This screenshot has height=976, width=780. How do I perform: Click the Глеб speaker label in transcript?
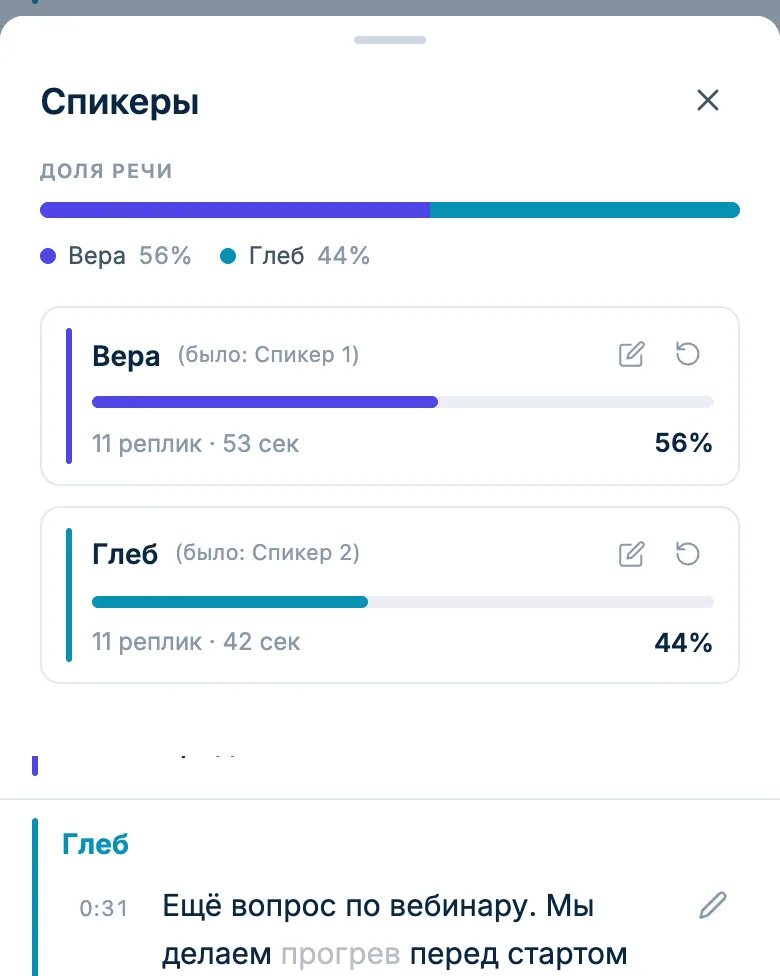coord(95,845)
